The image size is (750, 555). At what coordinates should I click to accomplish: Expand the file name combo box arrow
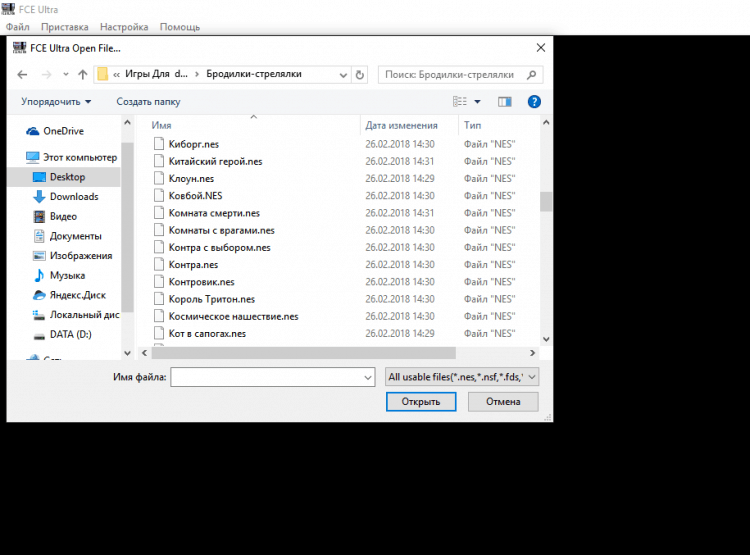coord(366,377)
